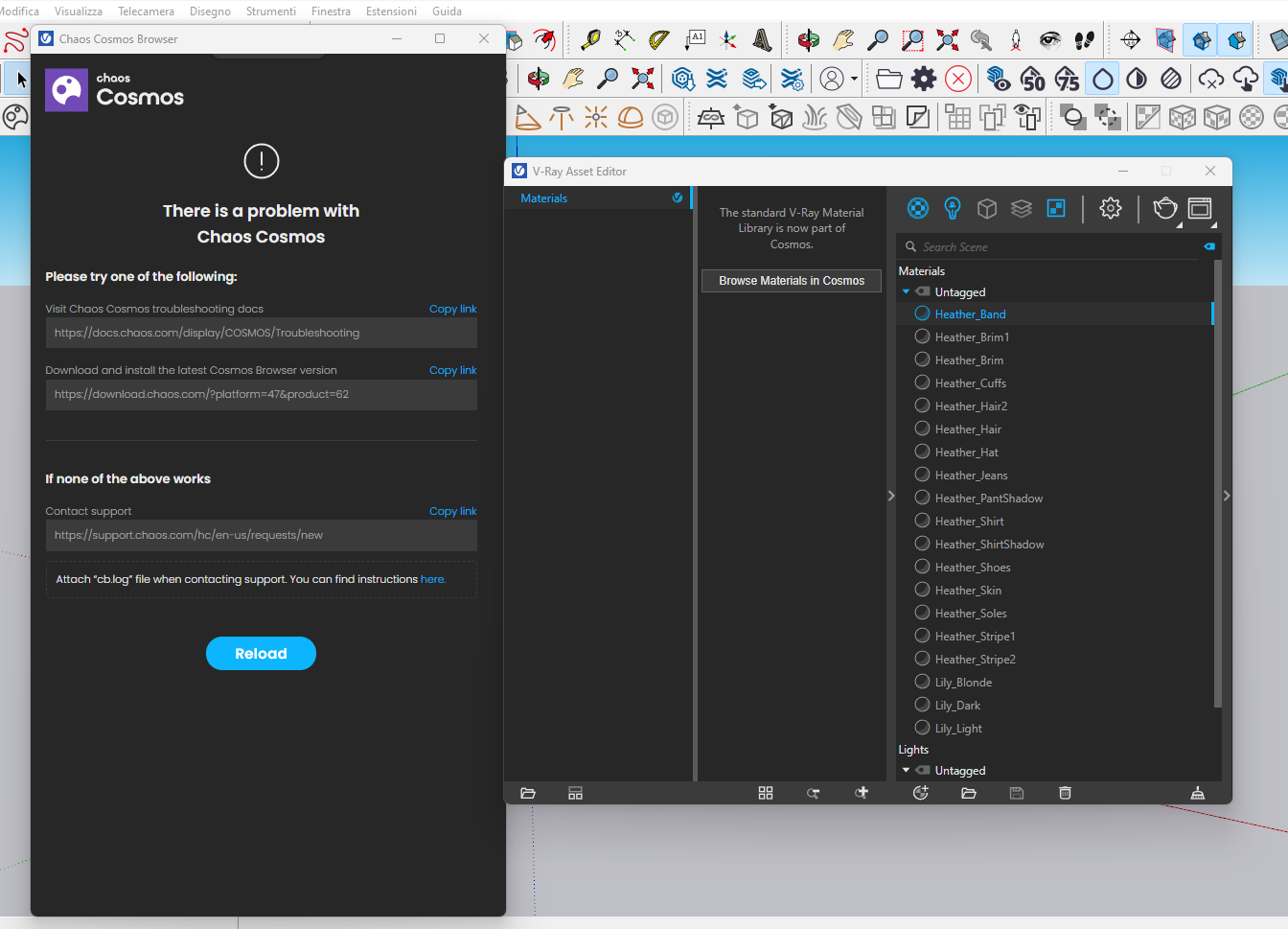Toggle the striped drop shading button
Screen dimensions: 1288x929
[x=1171, y=79]
